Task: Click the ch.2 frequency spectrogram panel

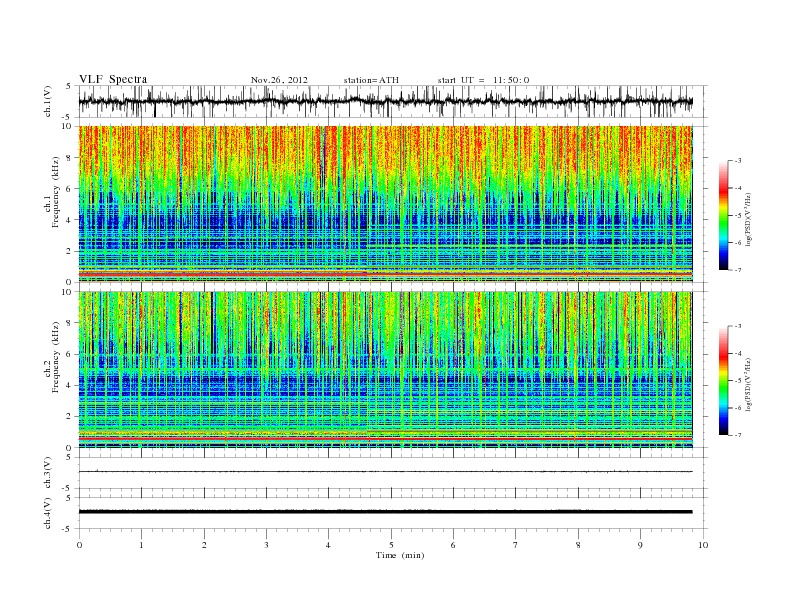Action: [385, 370]
